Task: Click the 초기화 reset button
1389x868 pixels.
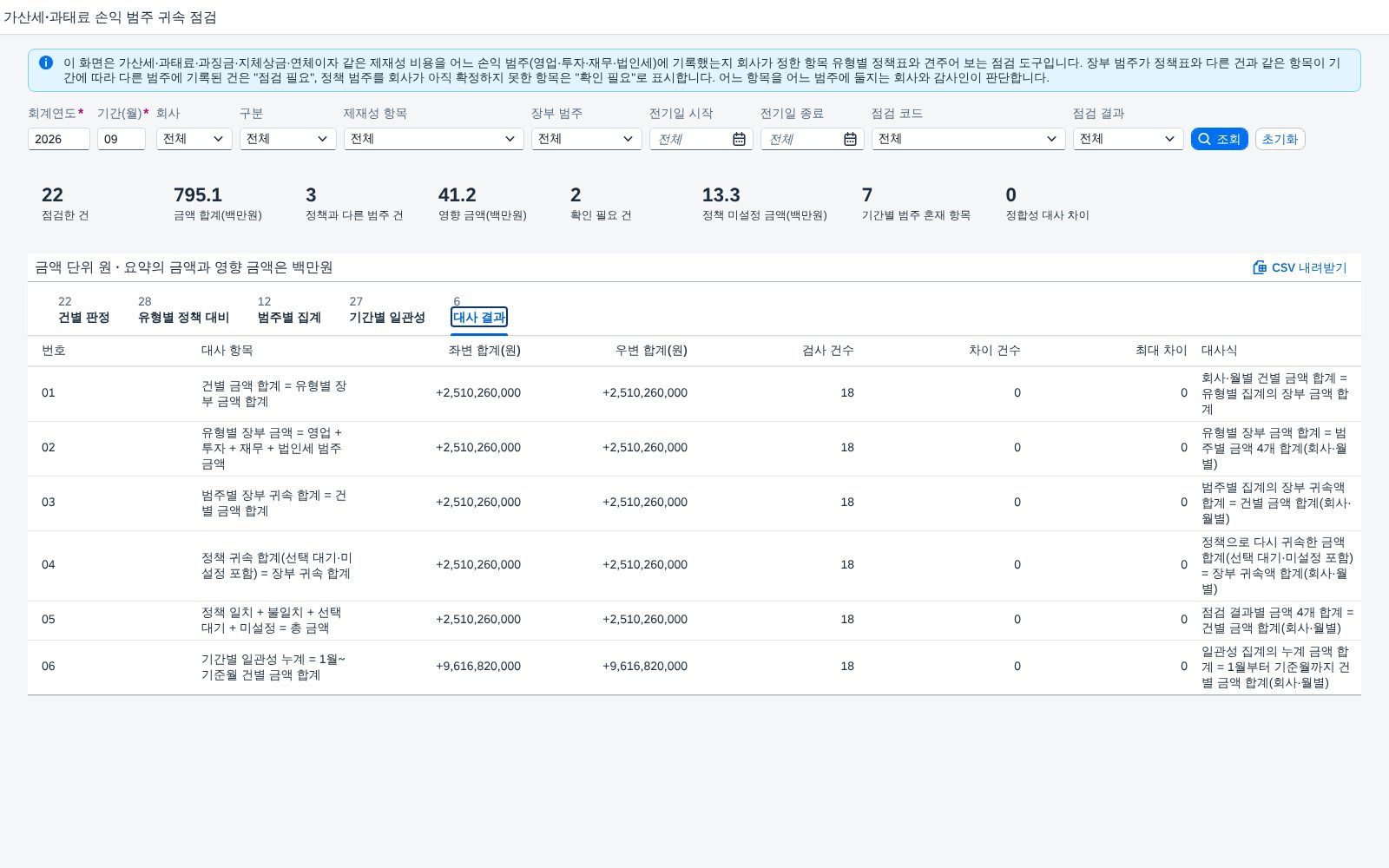Action: [1280, 139]
